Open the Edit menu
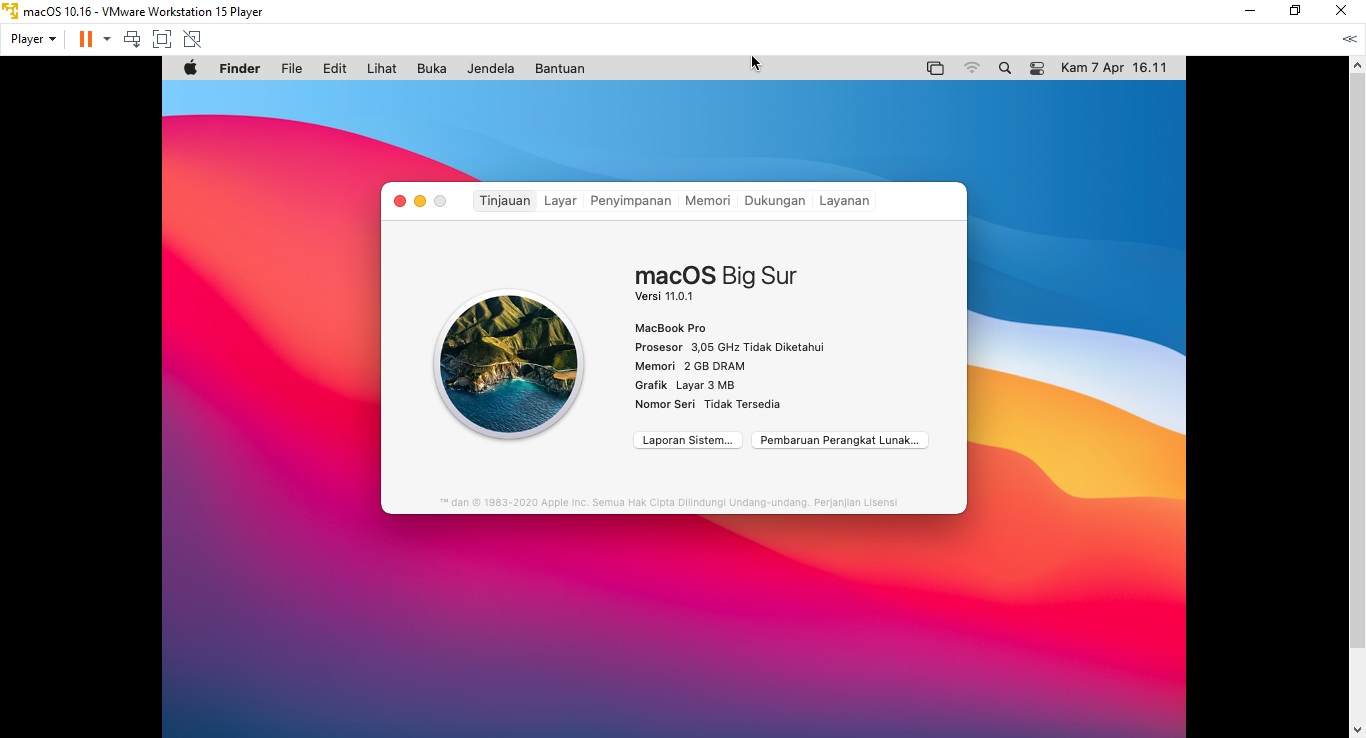Screen dimensions: 1366x738 pos(335,68)
